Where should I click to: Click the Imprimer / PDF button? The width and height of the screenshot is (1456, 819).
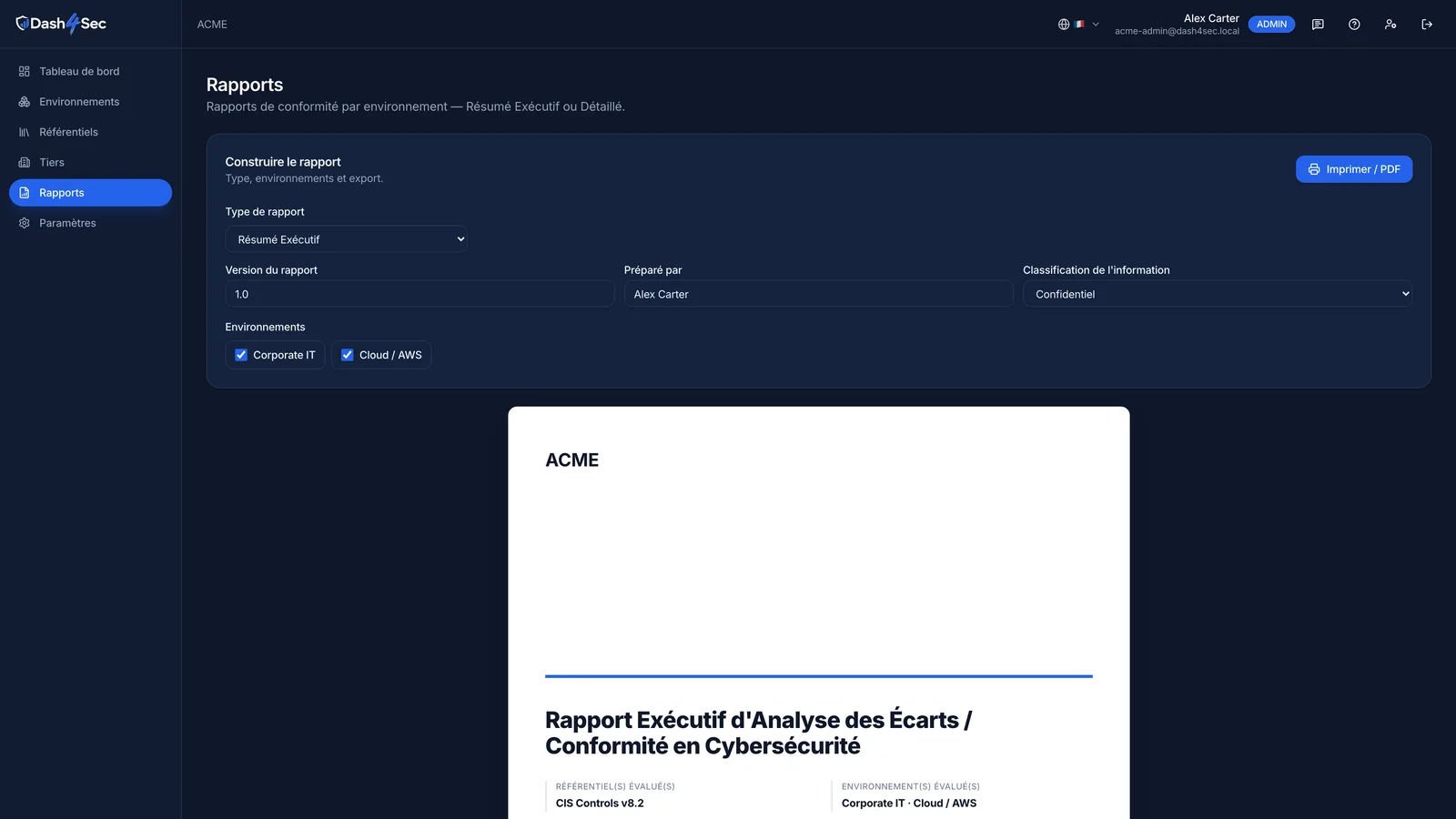pyautogui.click(x=1354, y=169)
